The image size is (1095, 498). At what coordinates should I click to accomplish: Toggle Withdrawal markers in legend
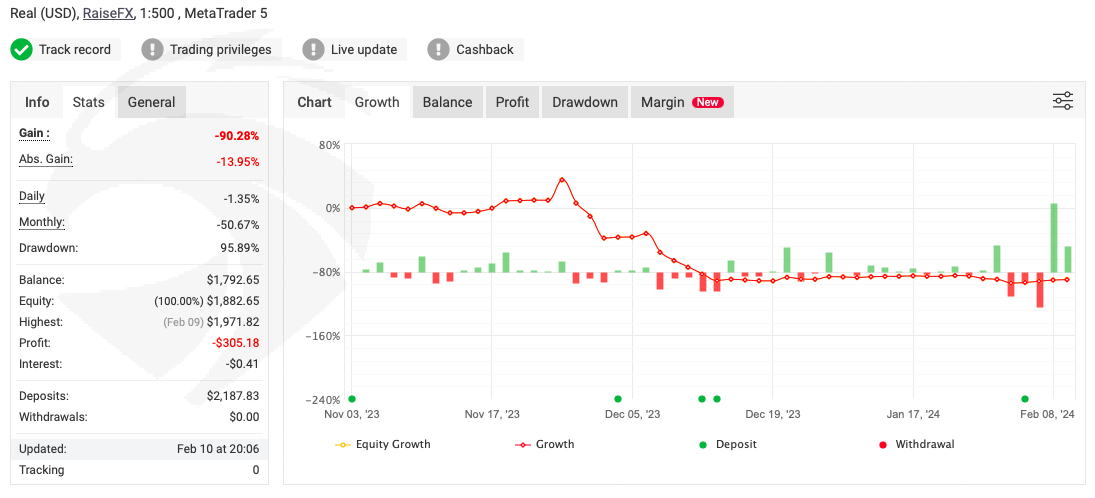click(914, 444)
